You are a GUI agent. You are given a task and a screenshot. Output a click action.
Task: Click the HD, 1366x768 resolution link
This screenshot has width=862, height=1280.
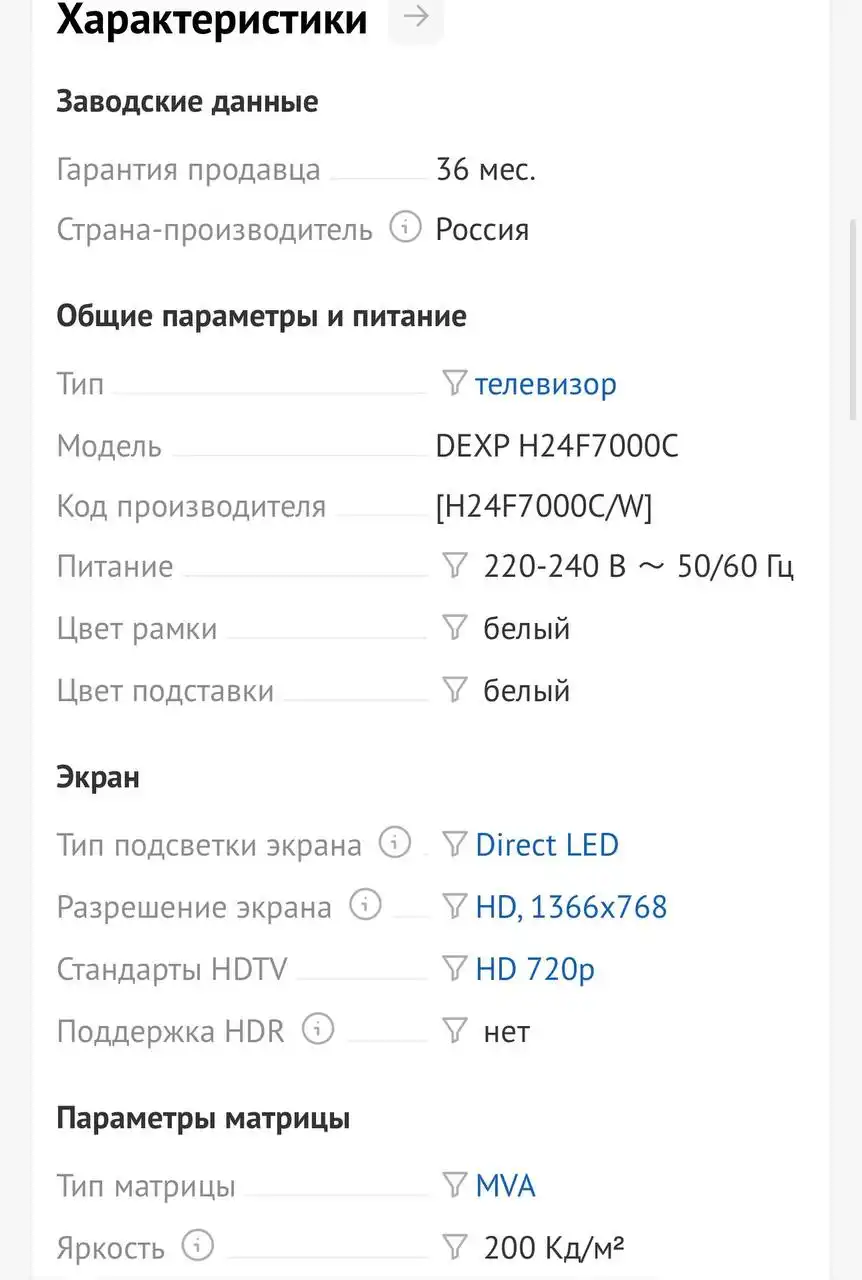570,906
